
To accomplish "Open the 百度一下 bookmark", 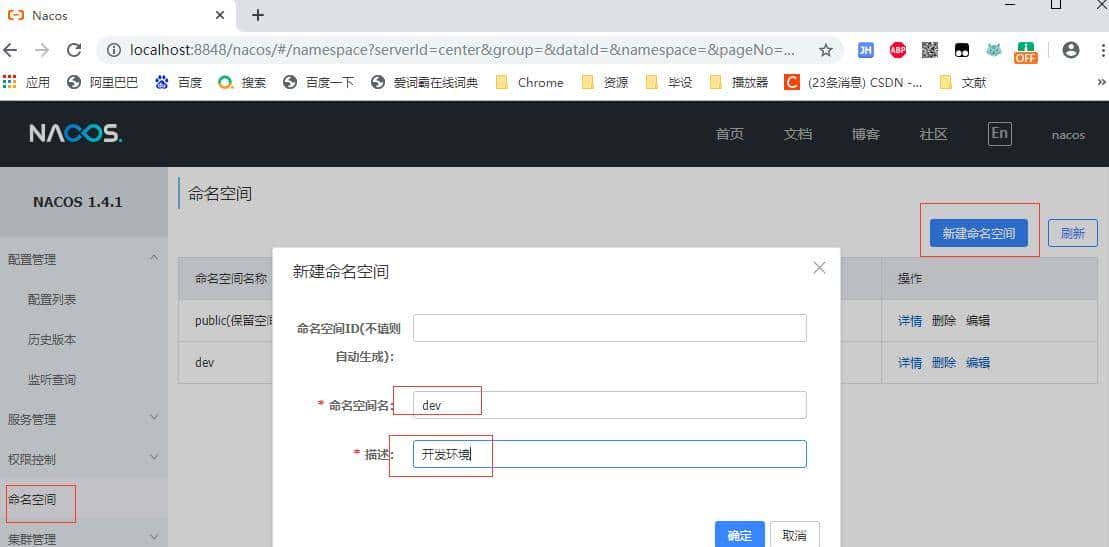I will coord(318,83).
